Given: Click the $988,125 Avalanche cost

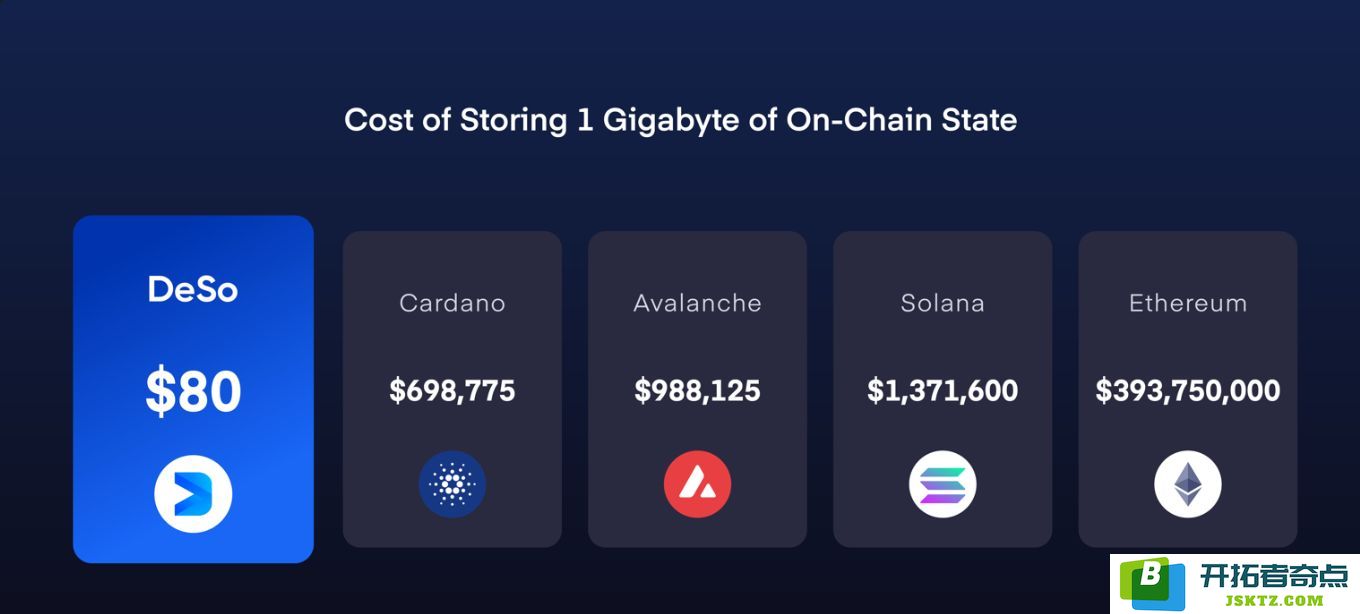Looking at the screenshot, I should coord(697,390).
